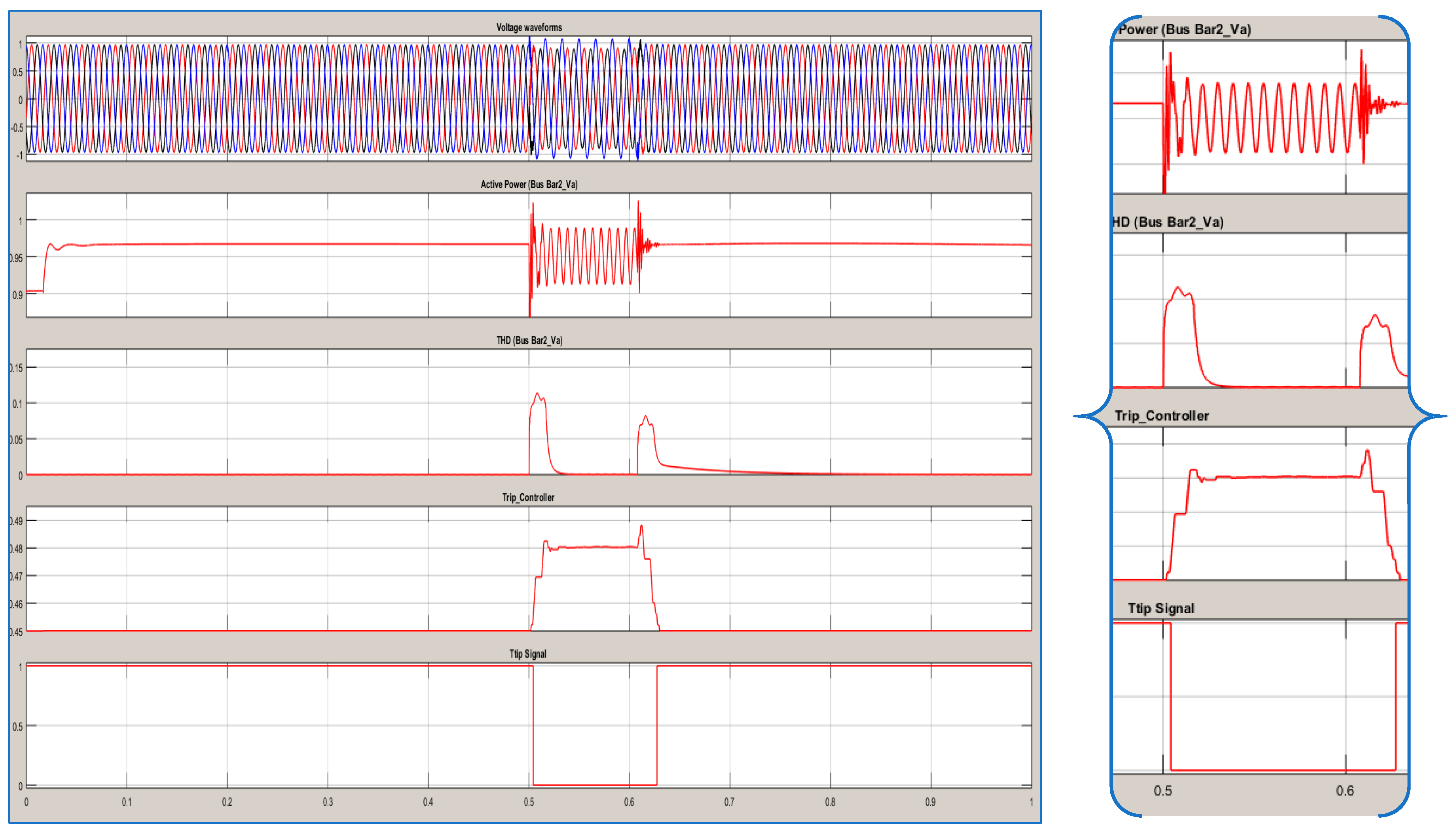1456x834 pixels.
Task: Click the Ttip Signal title in main figure
Action: pos(528,654)
